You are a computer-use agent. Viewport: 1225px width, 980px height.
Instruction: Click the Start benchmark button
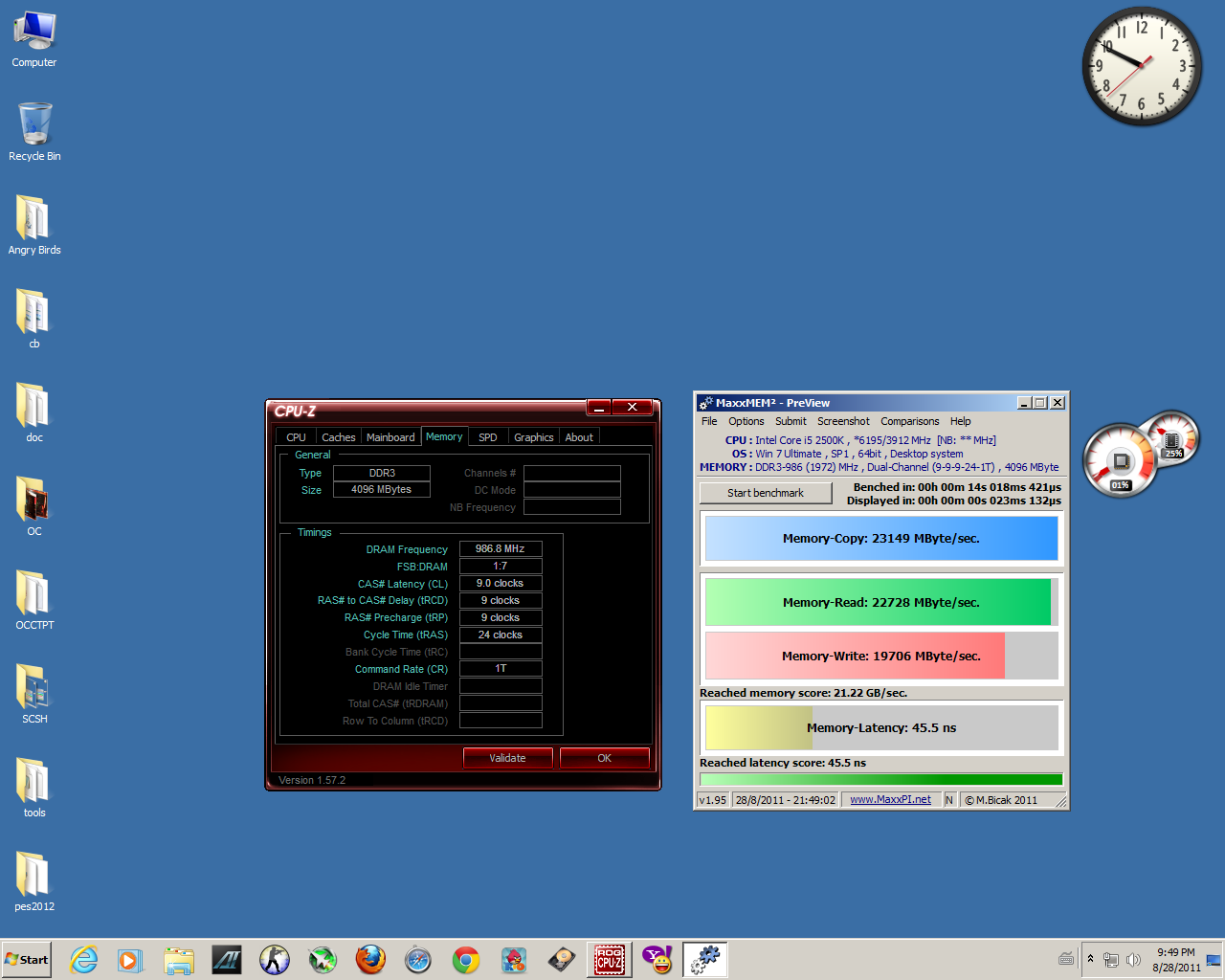point(766,493)
